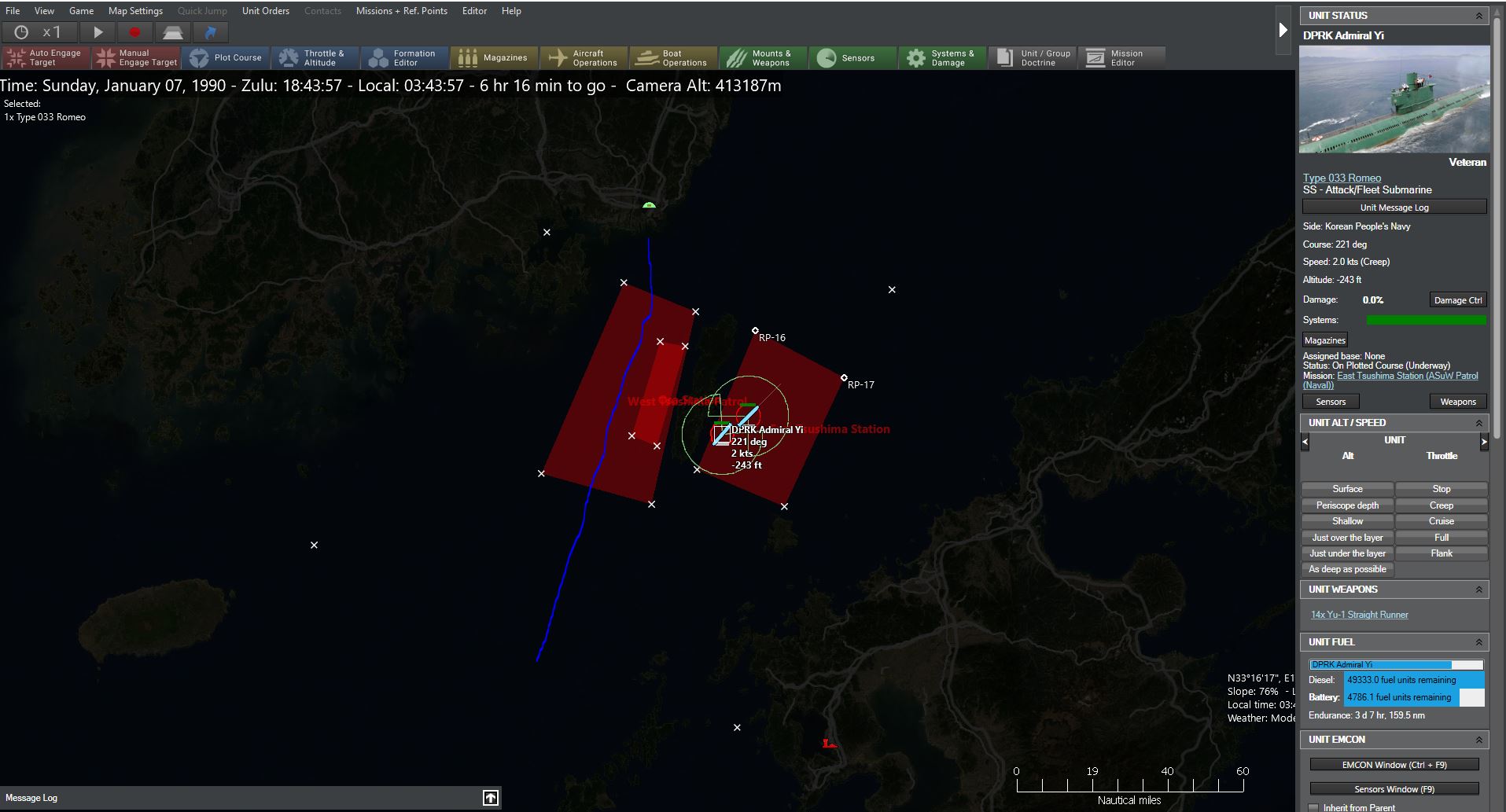
Task: Click the blue arrow toolbar icon
Action: pos(210,32)
